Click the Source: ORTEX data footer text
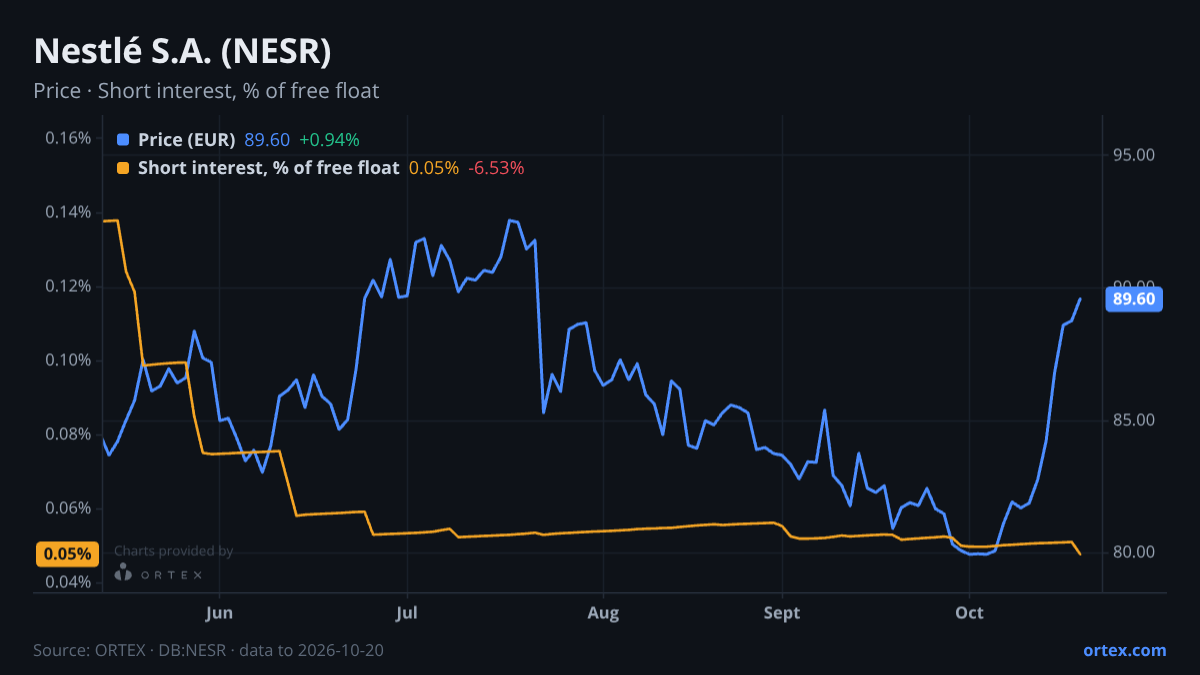 (209, 650)
